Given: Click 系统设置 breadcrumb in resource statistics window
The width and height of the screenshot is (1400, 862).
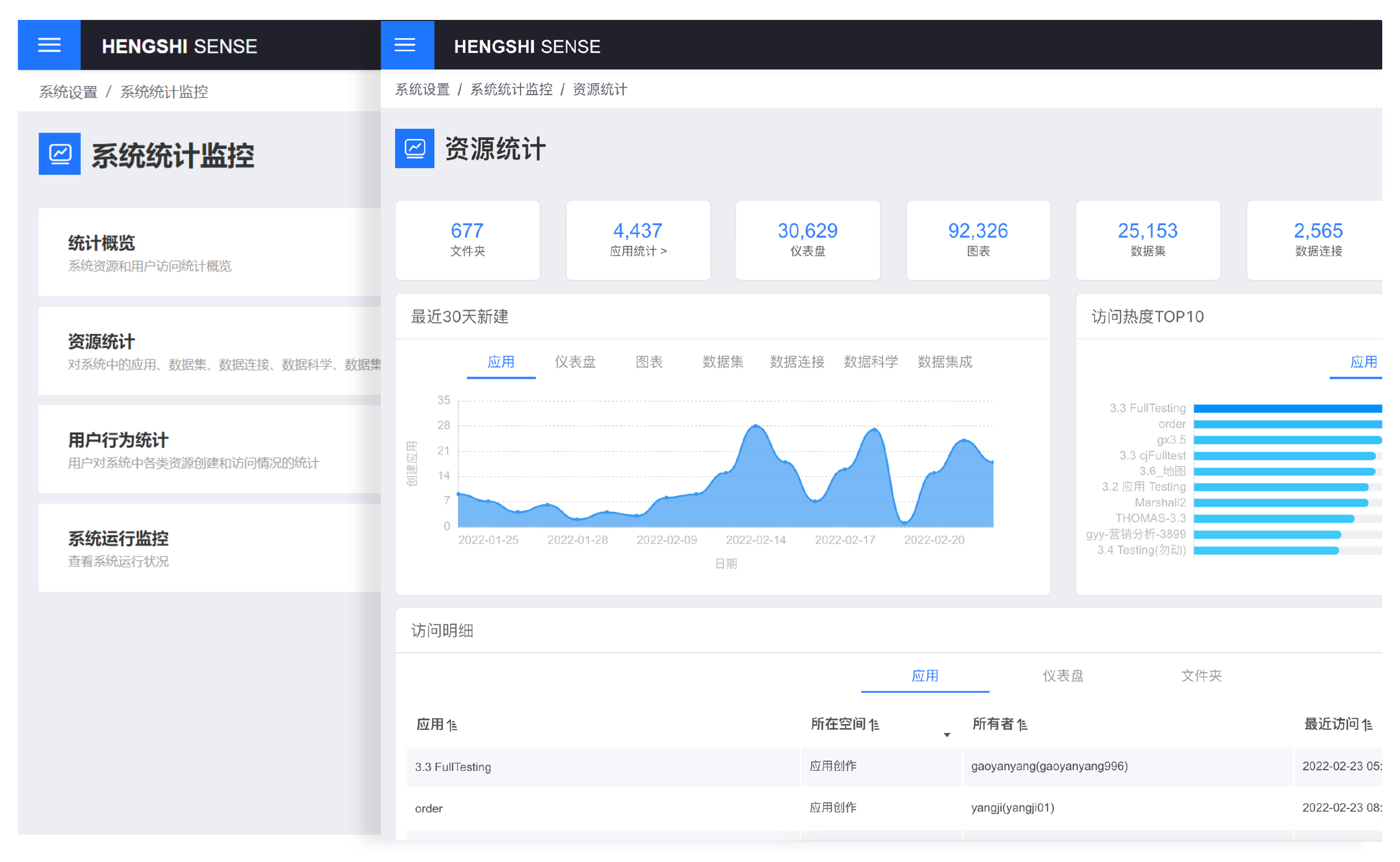Looking at the screenshot, I should (422, 89).
